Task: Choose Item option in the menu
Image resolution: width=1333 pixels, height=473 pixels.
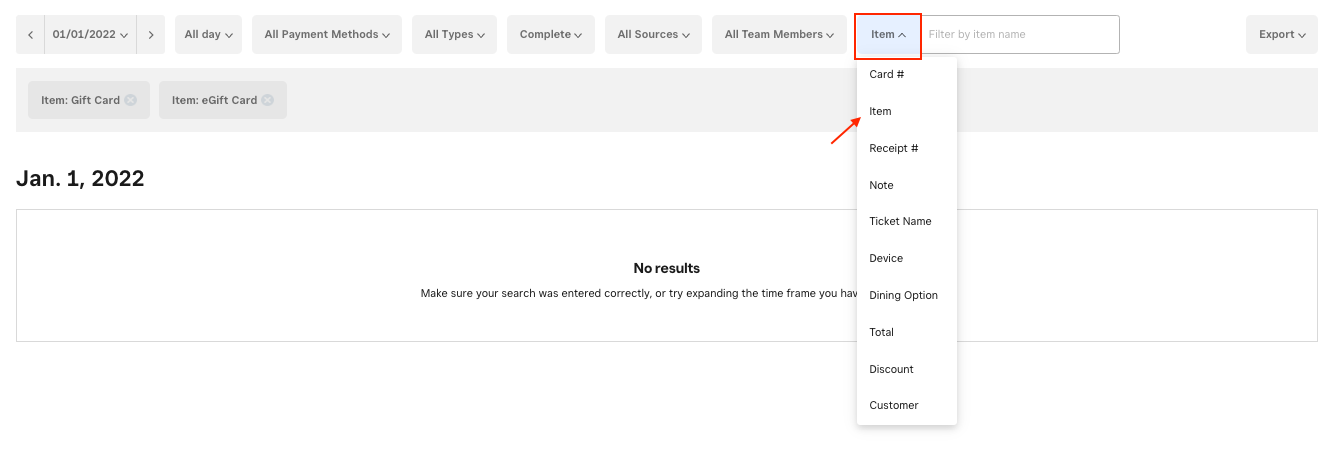Action: pyautogui.click(x=880, y=111)
